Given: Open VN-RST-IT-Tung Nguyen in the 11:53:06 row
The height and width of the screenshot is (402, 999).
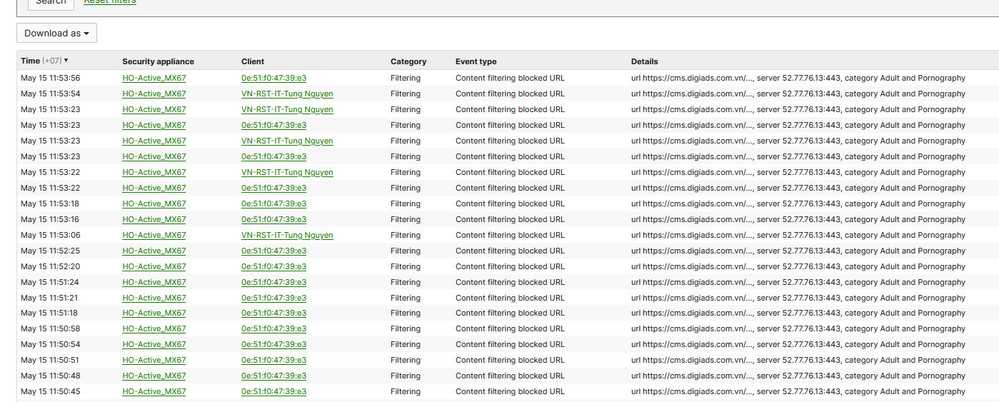Looking at the screenshot, I should coord(287,235).
